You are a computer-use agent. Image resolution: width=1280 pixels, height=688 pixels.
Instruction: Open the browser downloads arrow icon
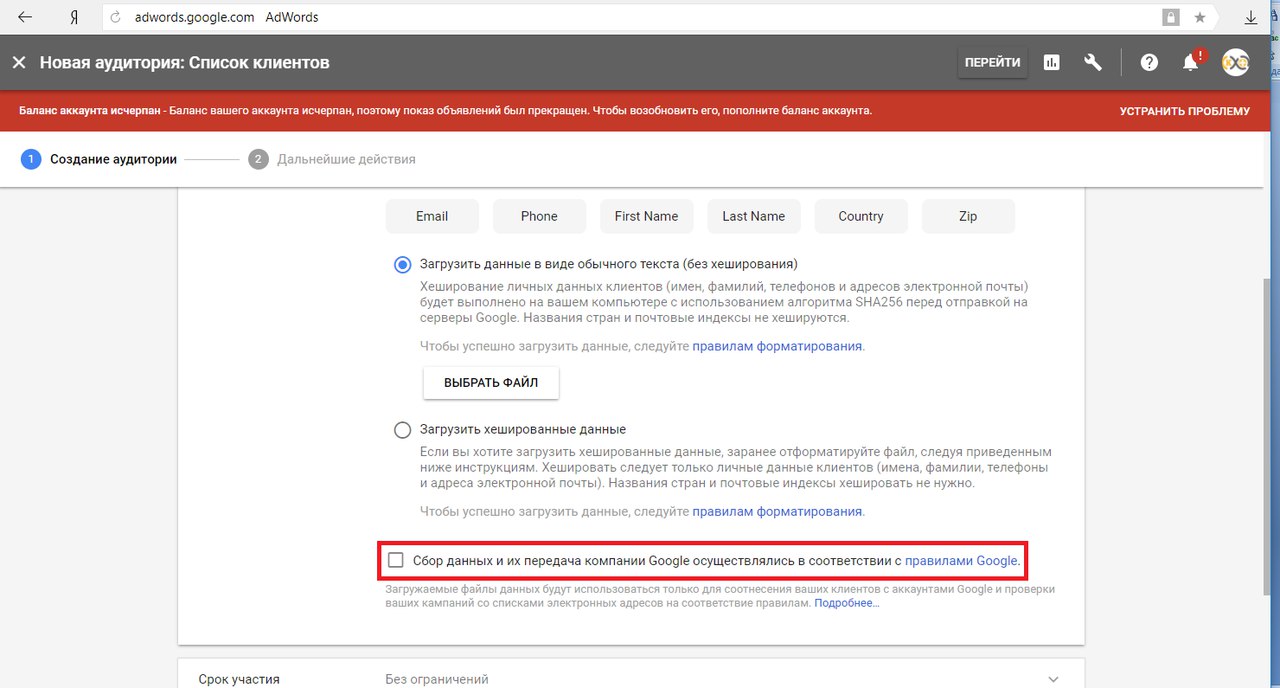(x=1250, y=18)
